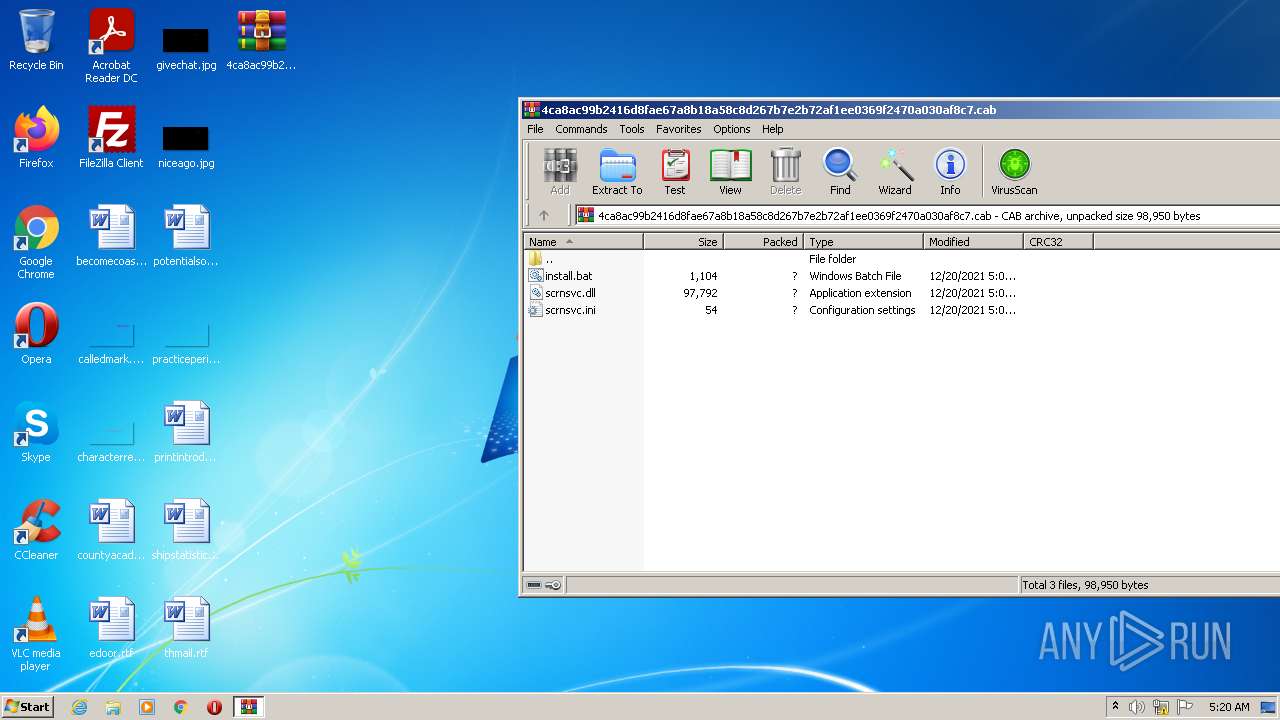Open the Options menu
The width and height of the screenshot is (1280, 720).
(731, 129)
